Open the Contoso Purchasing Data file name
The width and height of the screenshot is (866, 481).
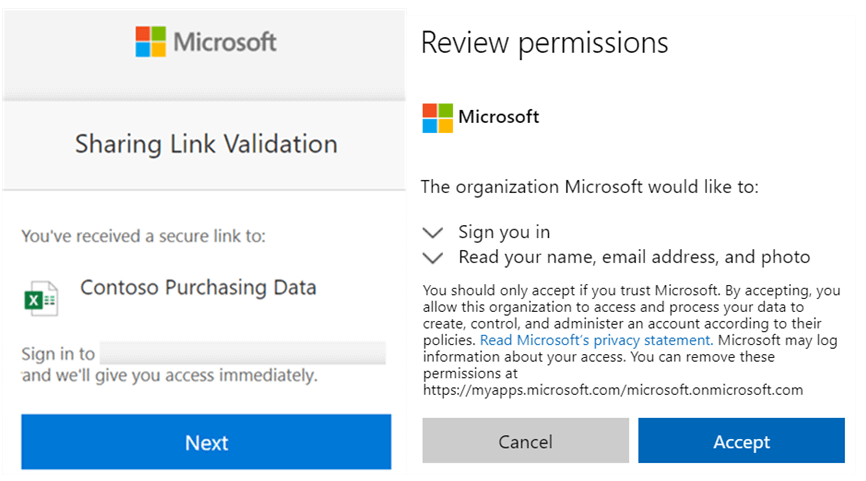coord(198,288)
